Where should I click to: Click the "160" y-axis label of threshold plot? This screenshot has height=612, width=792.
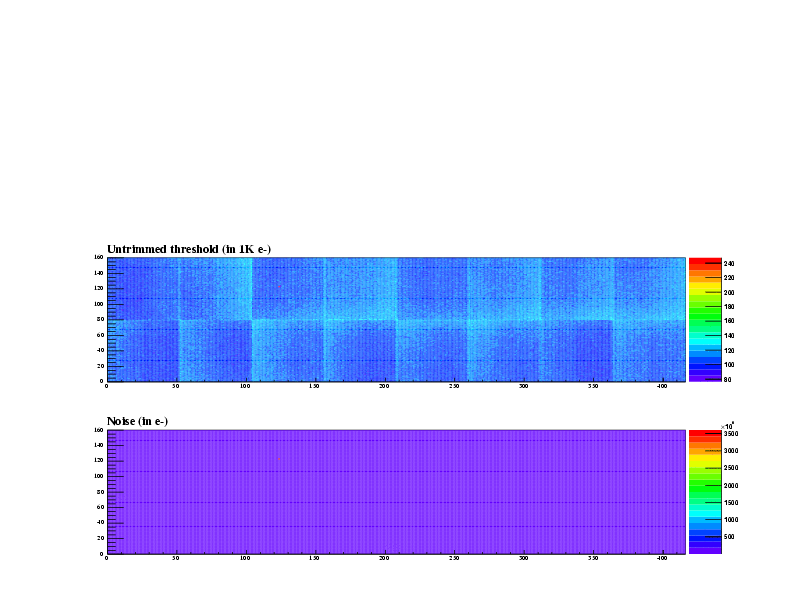tap(98, 258)
